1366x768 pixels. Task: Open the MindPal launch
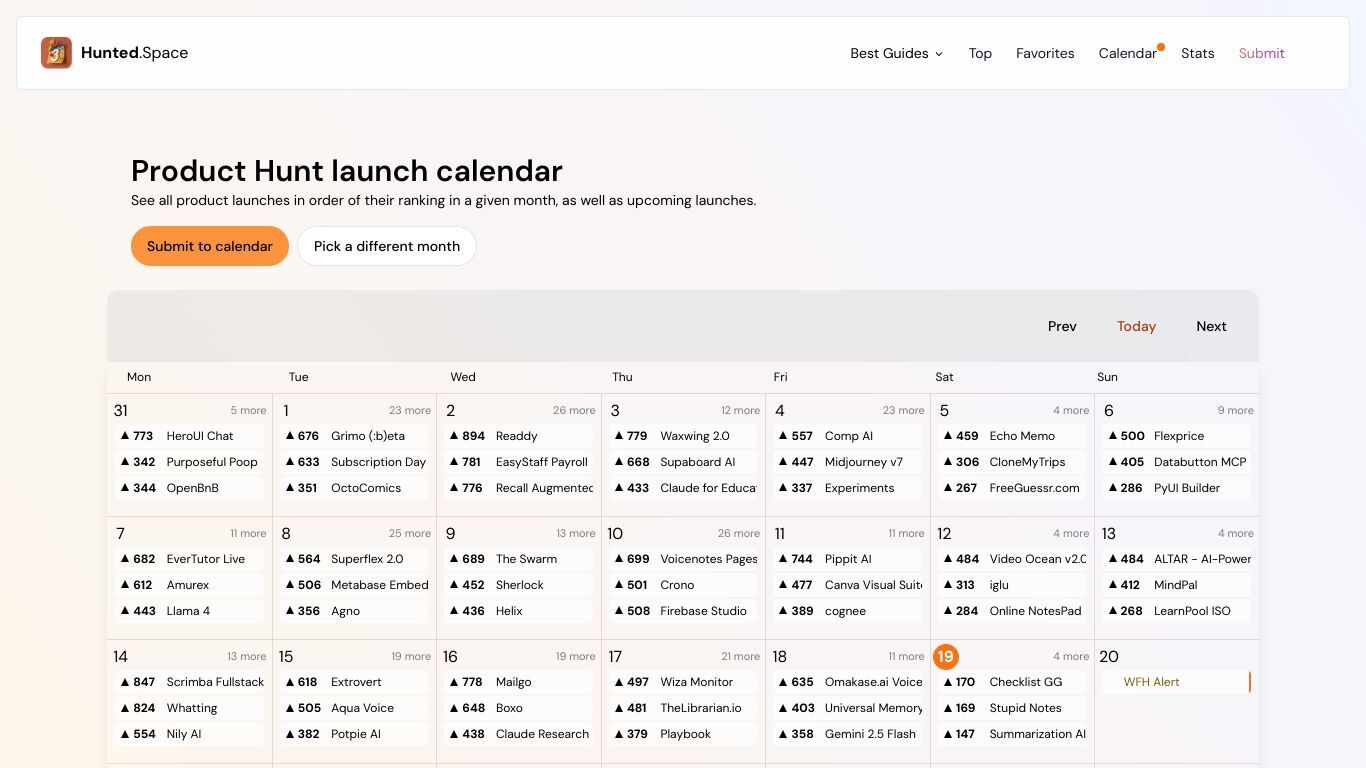1175,585
